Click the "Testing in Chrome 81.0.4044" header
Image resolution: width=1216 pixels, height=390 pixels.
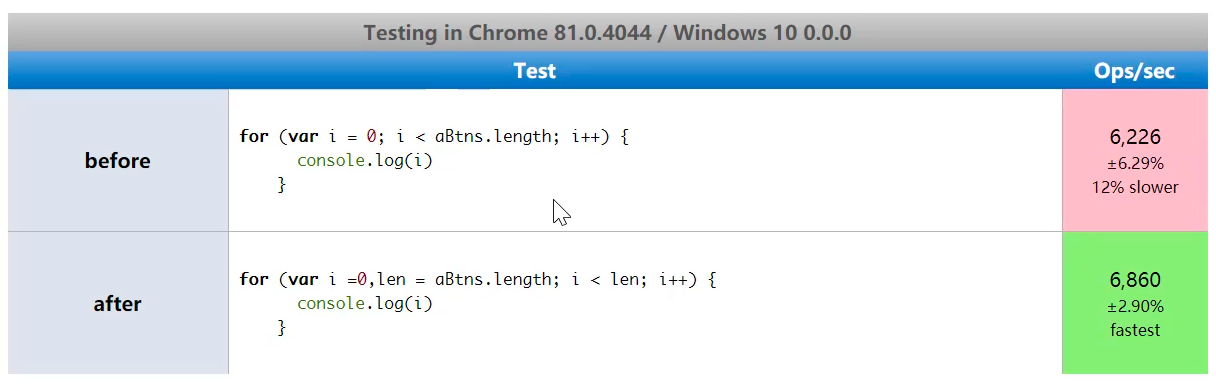point(607,32)
